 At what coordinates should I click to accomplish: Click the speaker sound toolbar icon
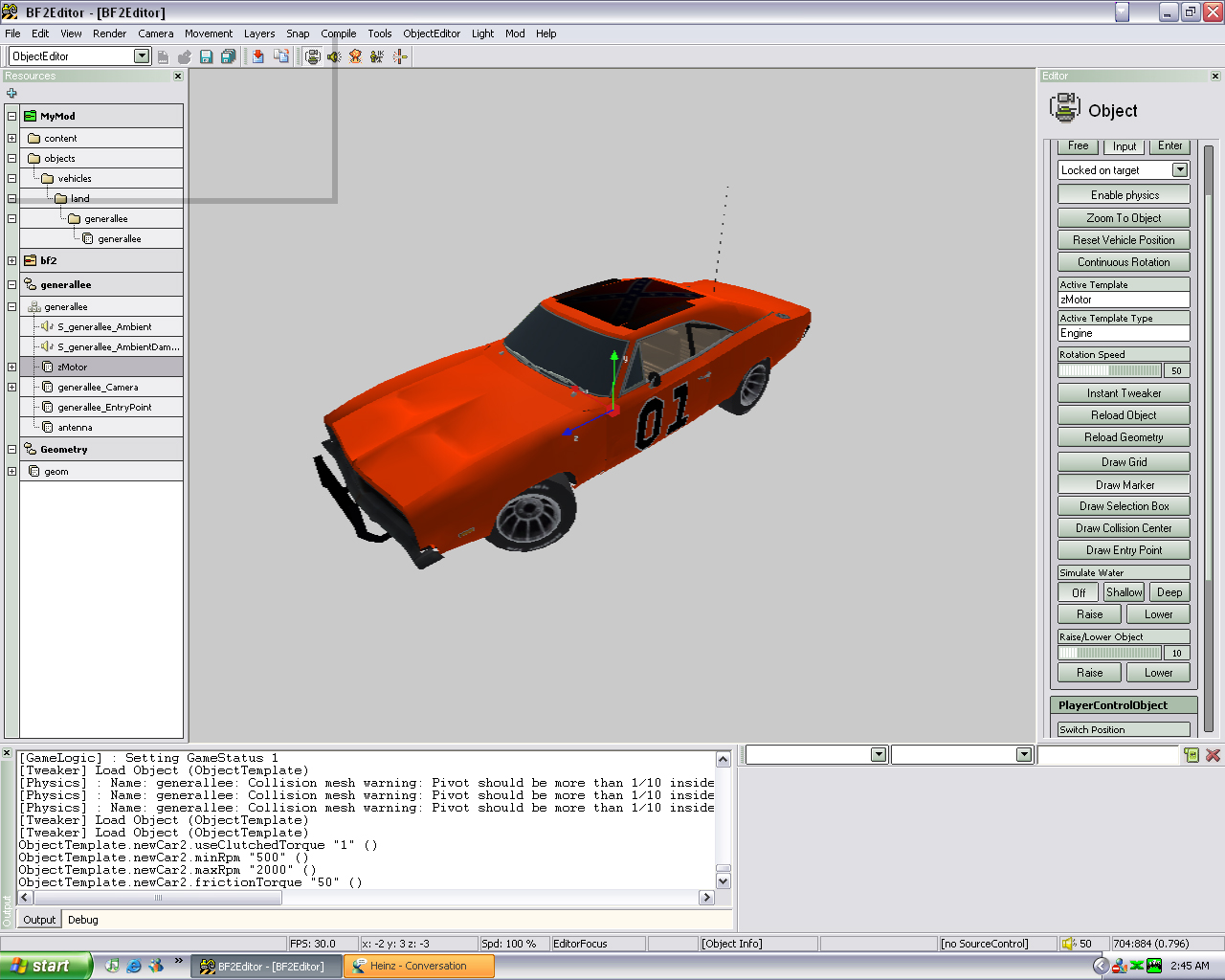tap(334, 56)
